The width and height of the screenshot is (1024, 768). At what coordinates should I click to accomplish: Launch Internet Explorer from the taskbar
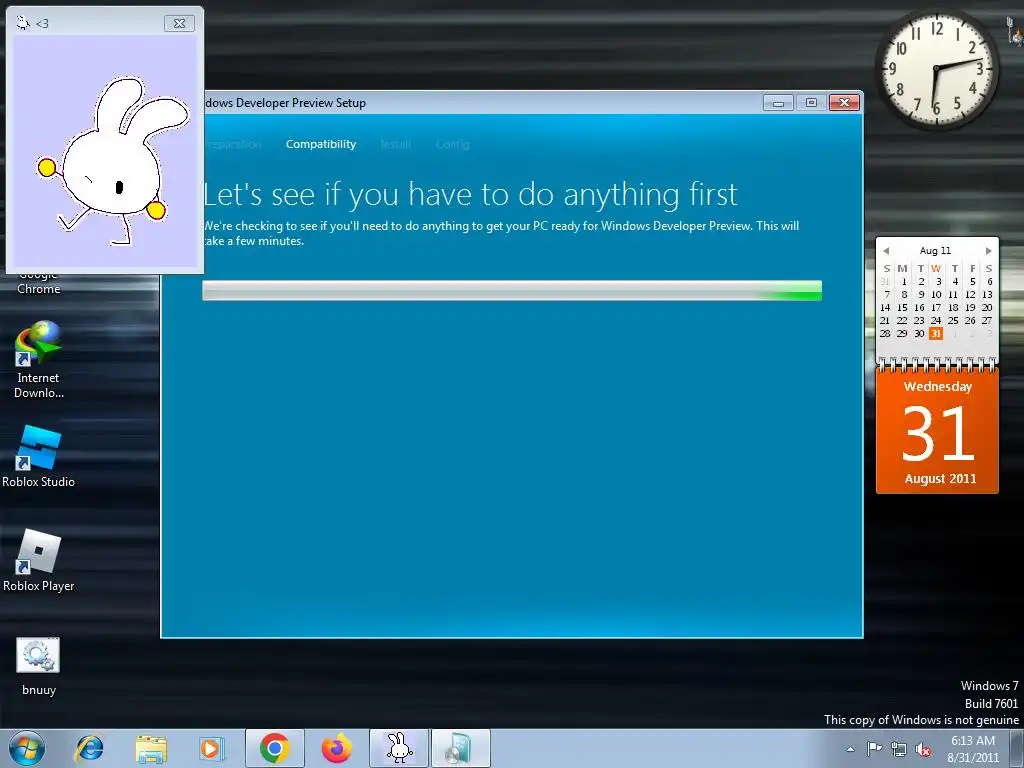(89, 748)
